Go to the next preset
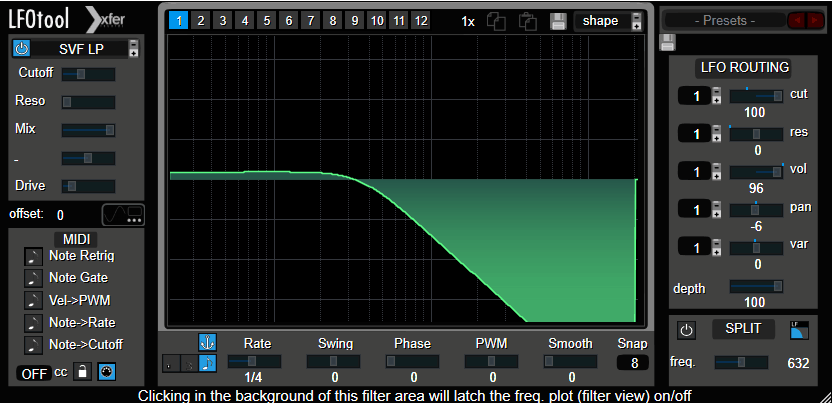Image resolution: width=832 pixels, height=403 pixels. click(813, 21)
